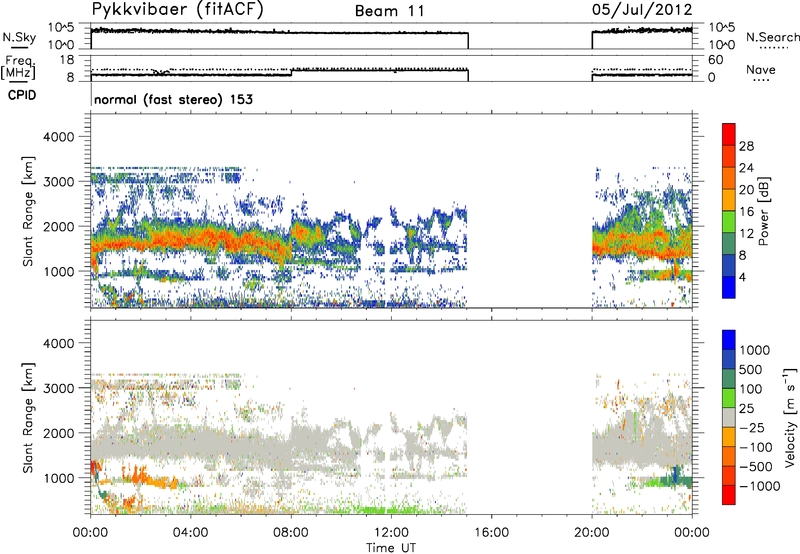Click the blue top of velocity colorbar

pos(729,339)
